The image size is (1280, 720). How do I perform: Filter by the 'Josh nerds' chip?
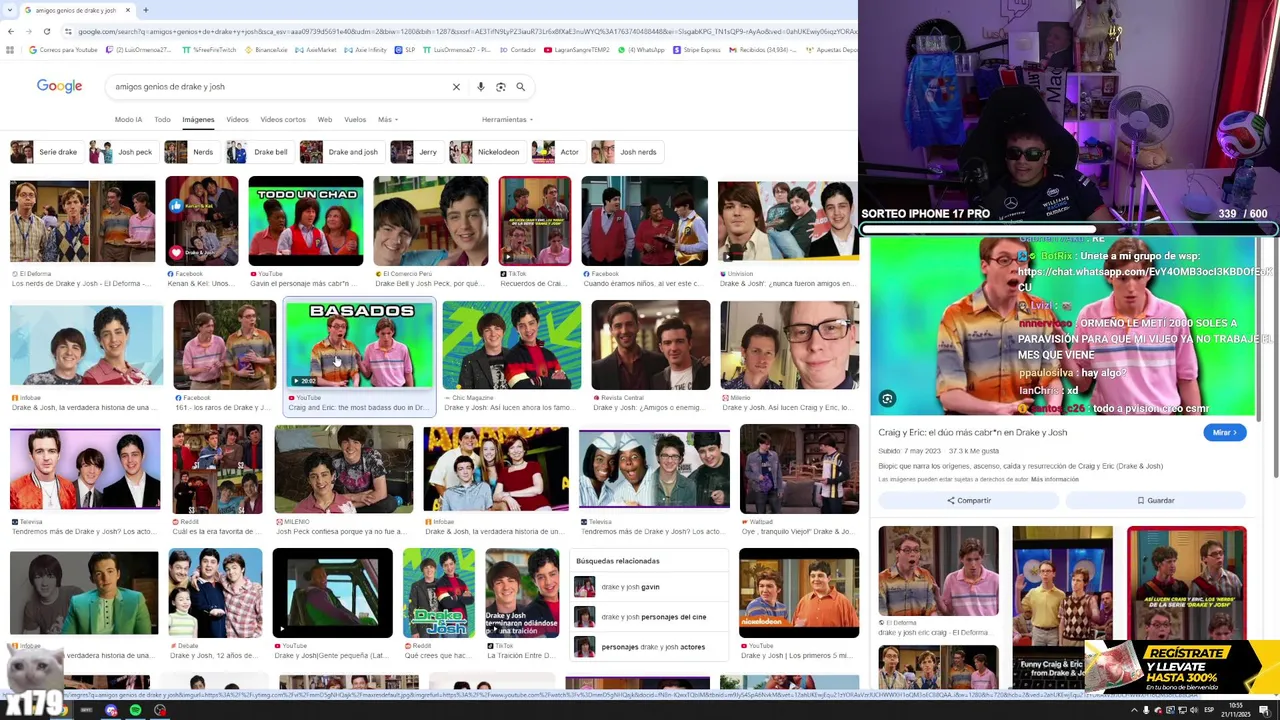(x=625, y=152)
